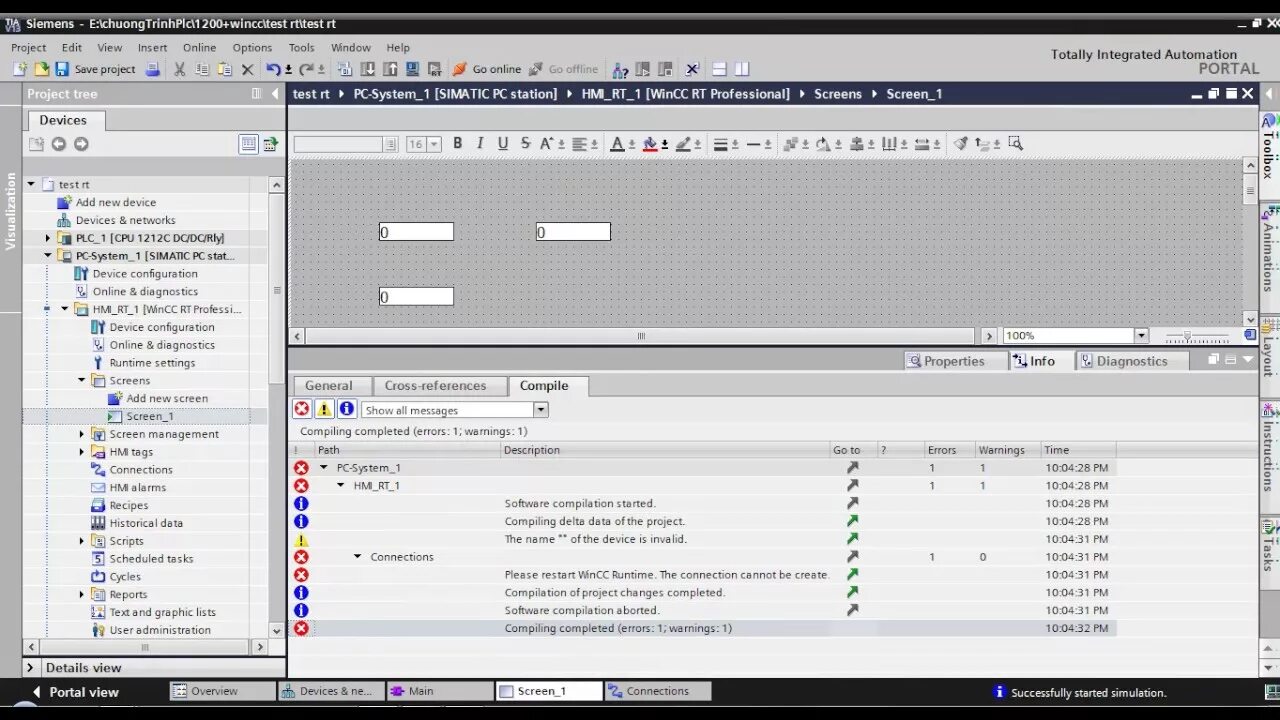This screenshot has height=720, width=1280.
Task: Click the Format painter icon in editor toolbar
Action: point(961,143)
